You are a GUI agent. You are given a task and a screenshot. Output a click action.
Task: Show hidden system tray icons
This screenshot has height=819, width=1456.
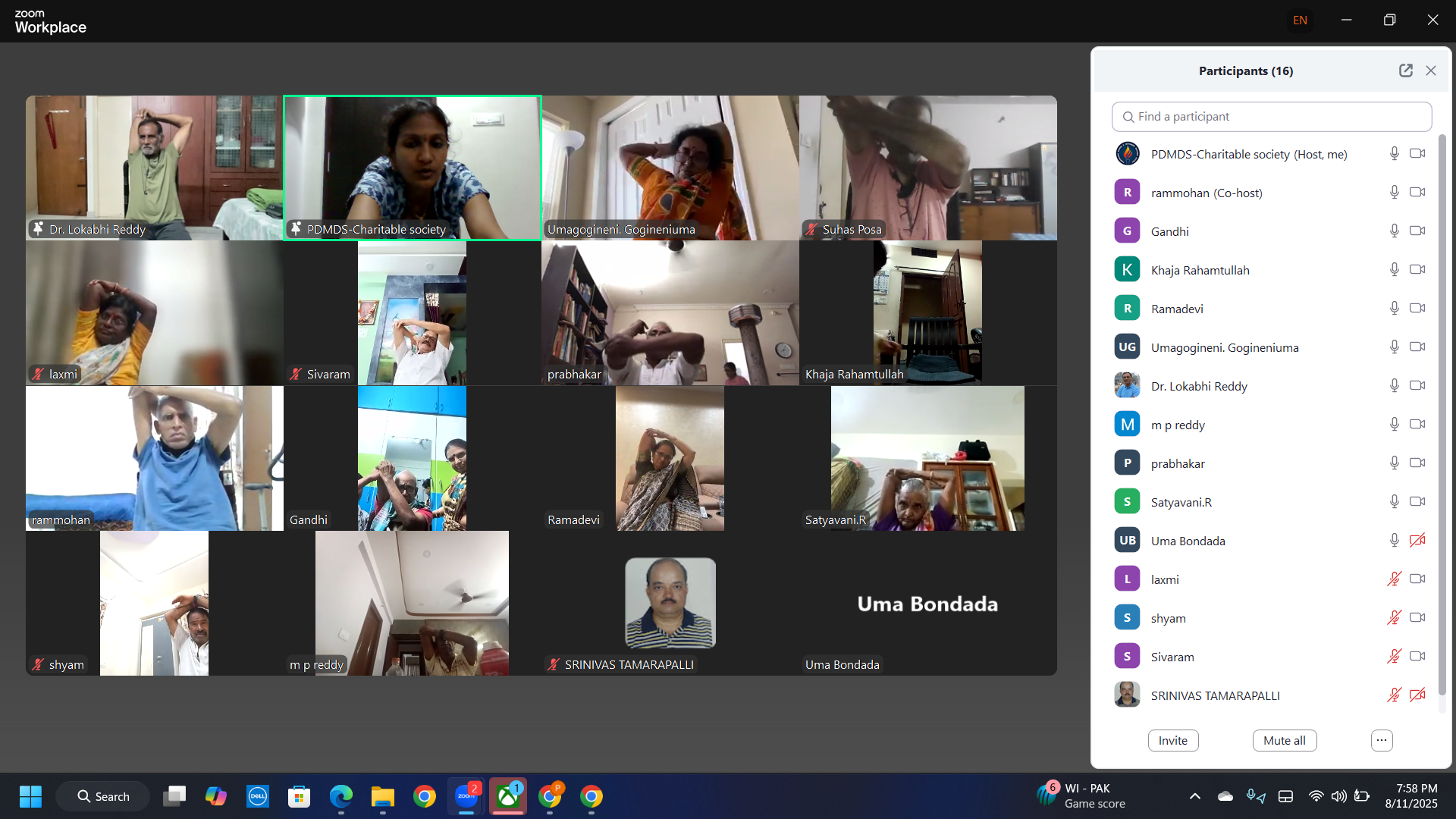1195,797
